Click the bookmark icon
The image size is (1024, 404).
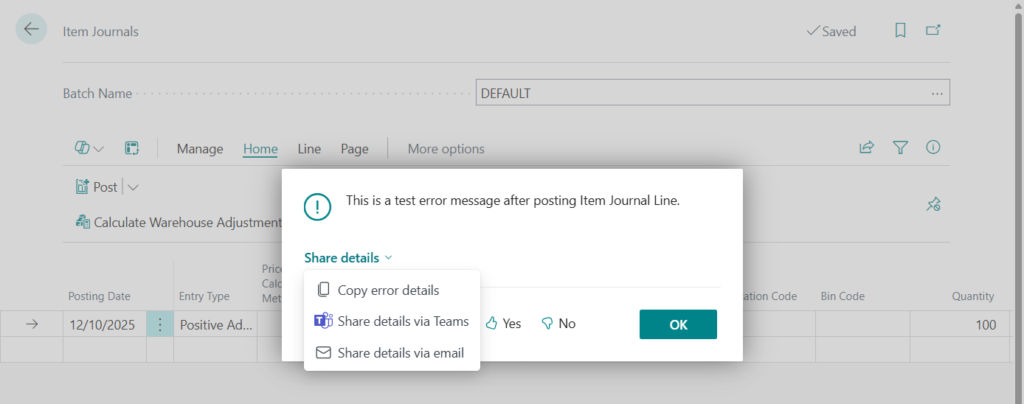900,31
